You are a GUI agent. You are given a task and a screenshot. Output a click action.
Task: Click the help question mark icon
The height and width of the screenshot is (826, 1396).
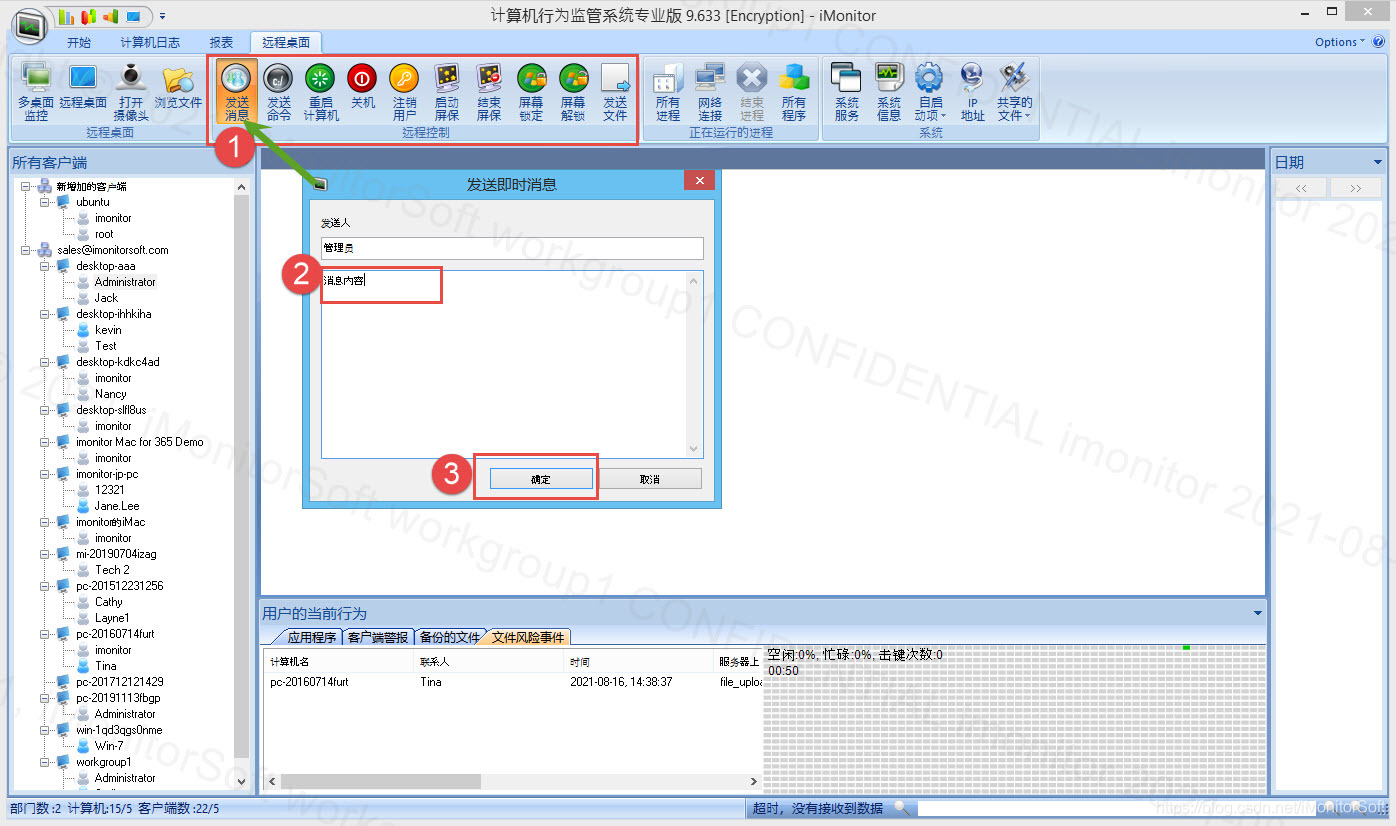(x=1378, y=42)
